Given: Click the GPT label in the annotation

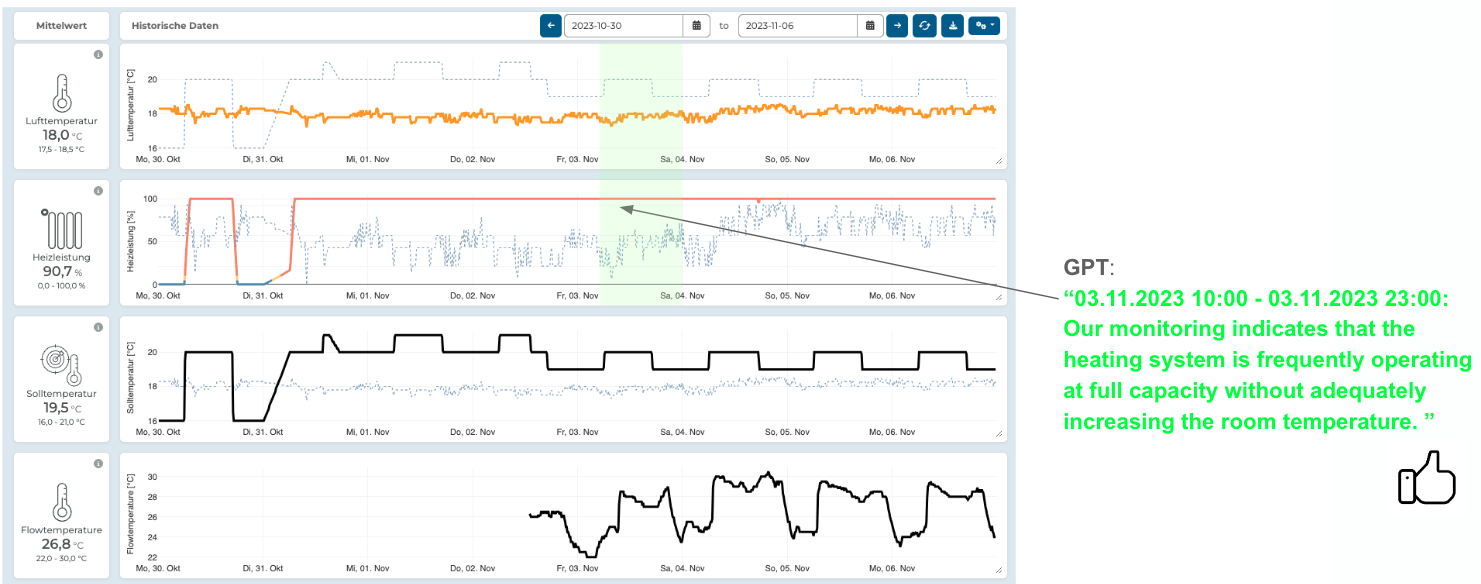Looking at the screenshot, I should click(1086, 269).
